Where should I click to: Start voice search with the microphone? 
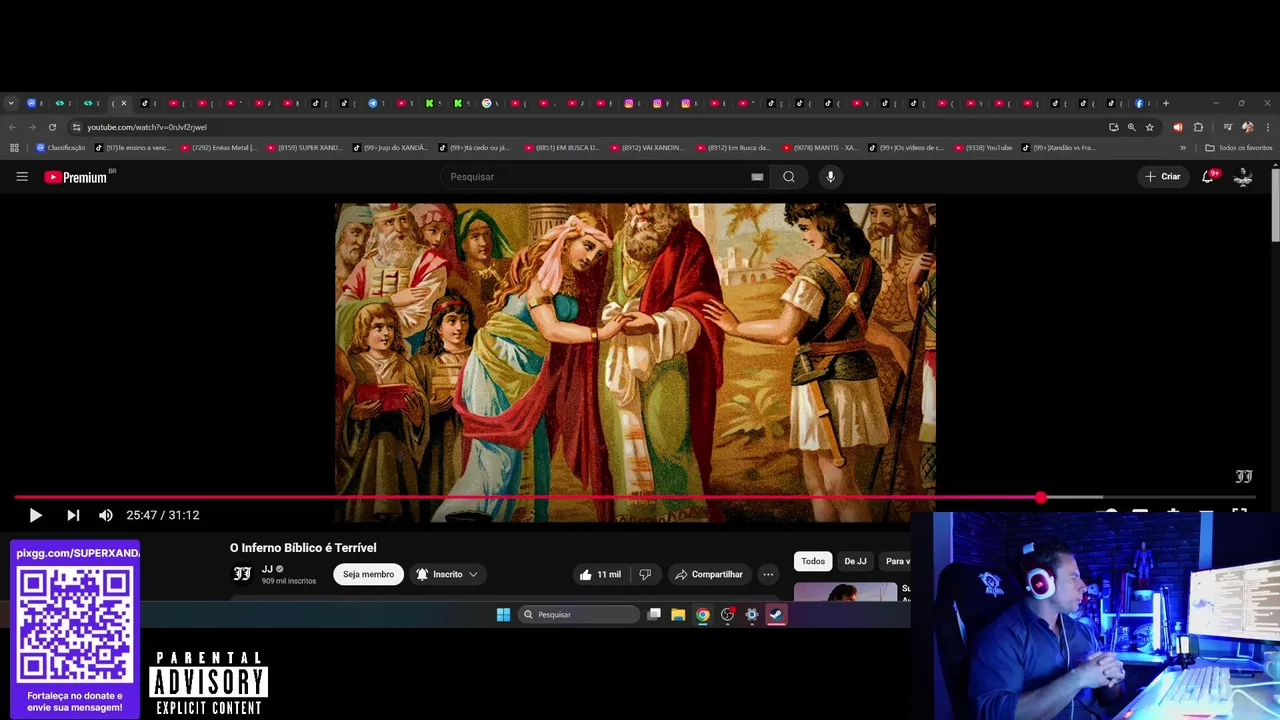[830, 177]
